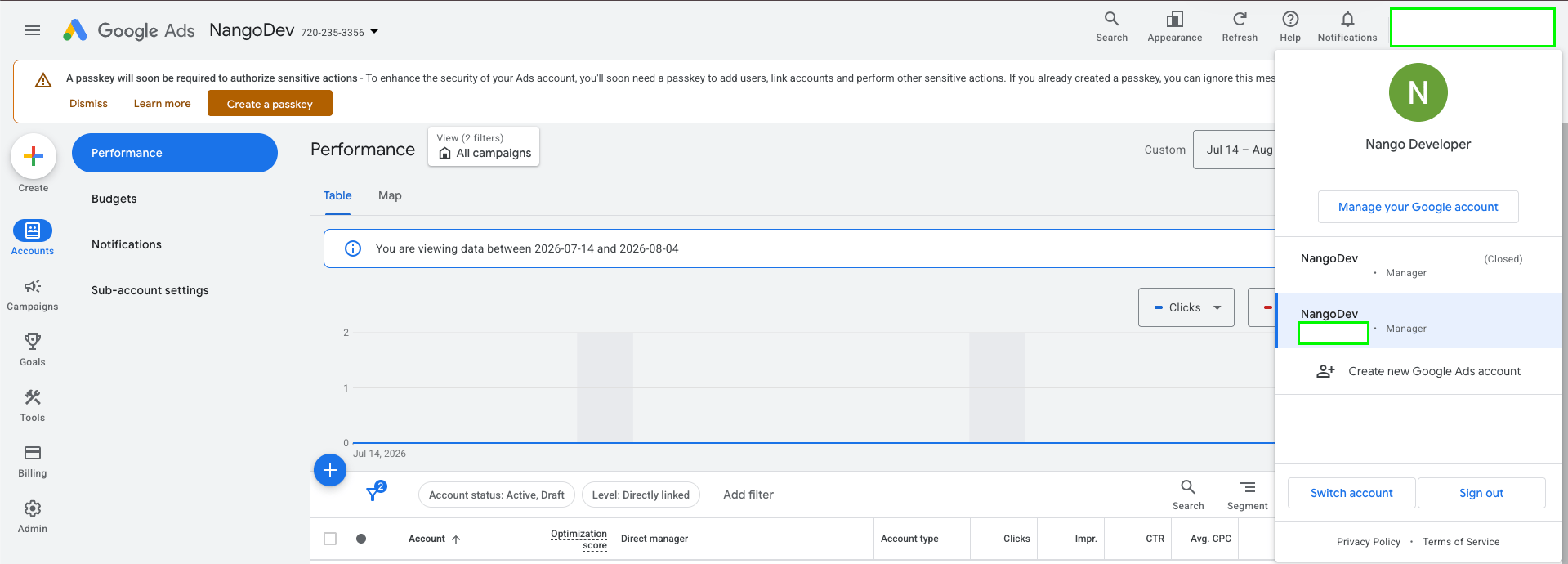The height and width of the screenshot is (564, 1568).
Task: Click the blue filter funnel icon
Action: (x=374, y=493)
